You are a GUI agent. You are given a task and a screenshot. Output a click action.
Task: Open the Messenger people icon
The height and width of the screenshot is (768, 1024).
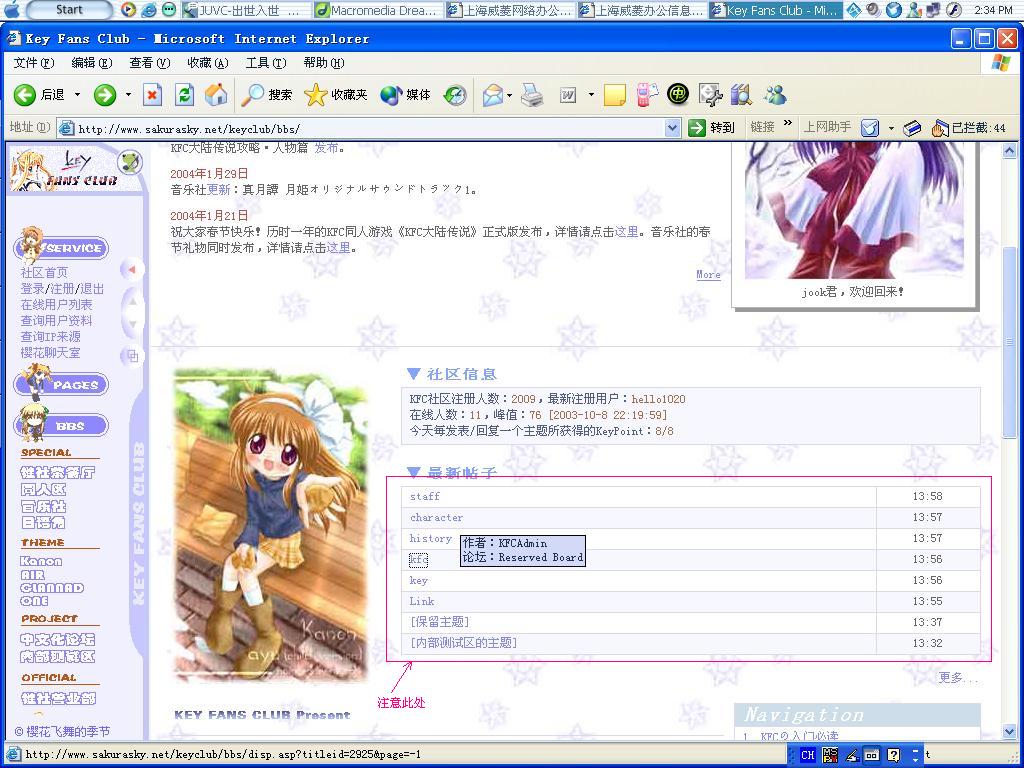775,95
